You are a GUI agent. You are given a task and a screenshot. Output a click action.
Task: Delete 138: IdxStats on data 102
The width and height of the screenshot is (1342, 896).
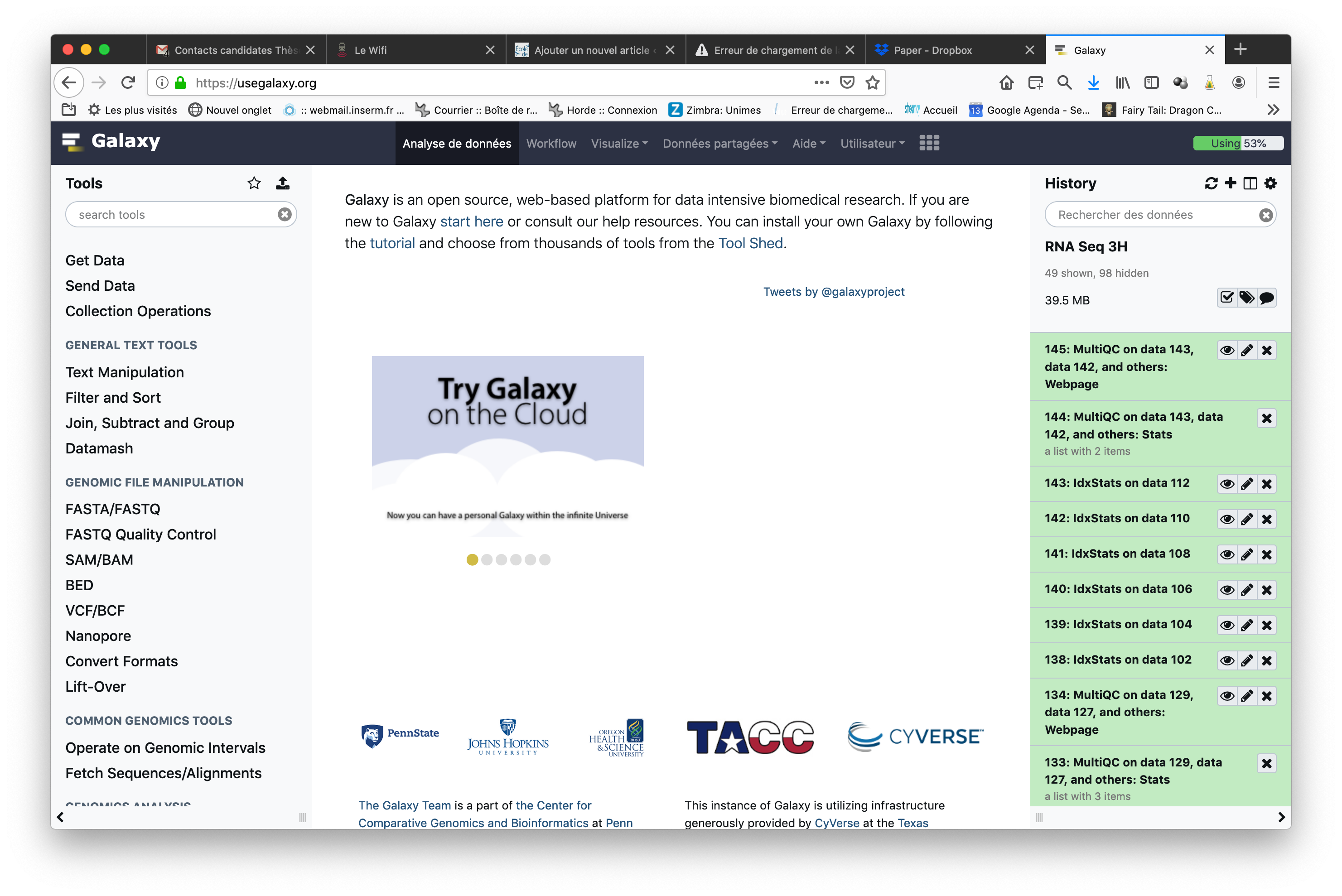pyautogui.click(x=1266, y=660)
